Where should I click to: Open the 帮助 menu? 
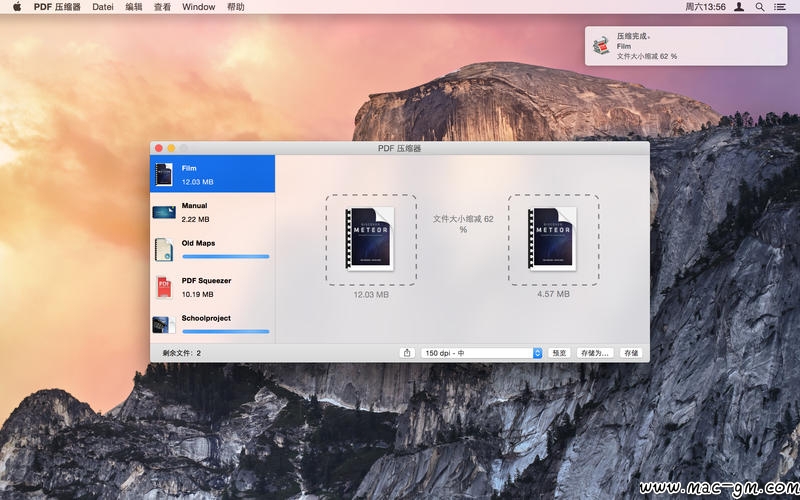(x=235, y=7)
